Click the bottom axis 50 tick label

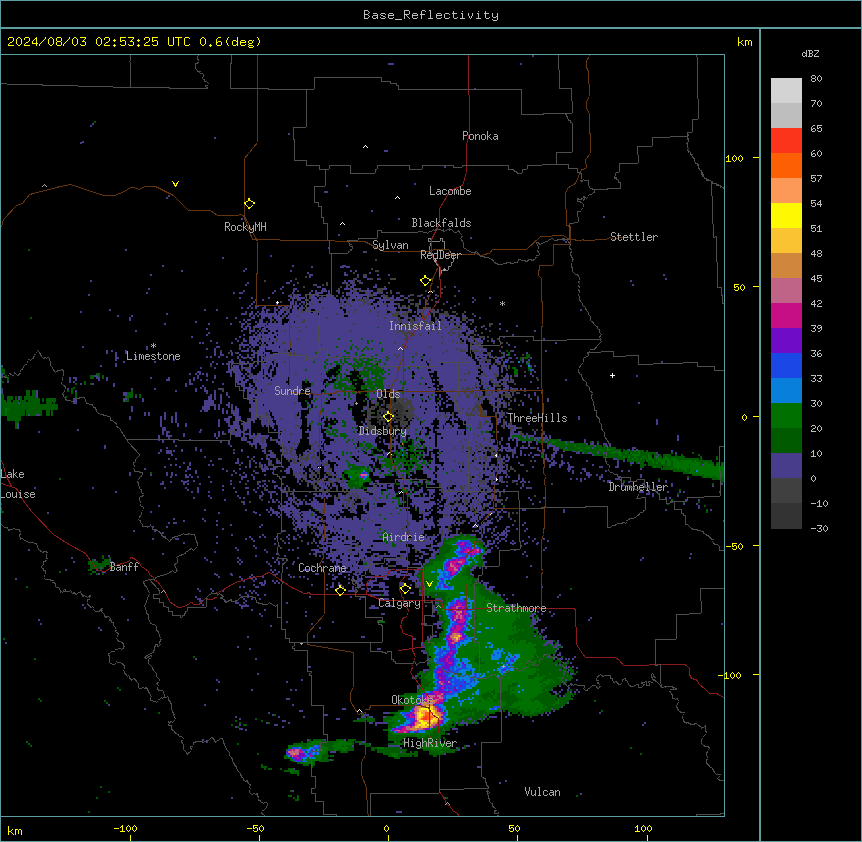pyautogui.click(x=514, y=828)
